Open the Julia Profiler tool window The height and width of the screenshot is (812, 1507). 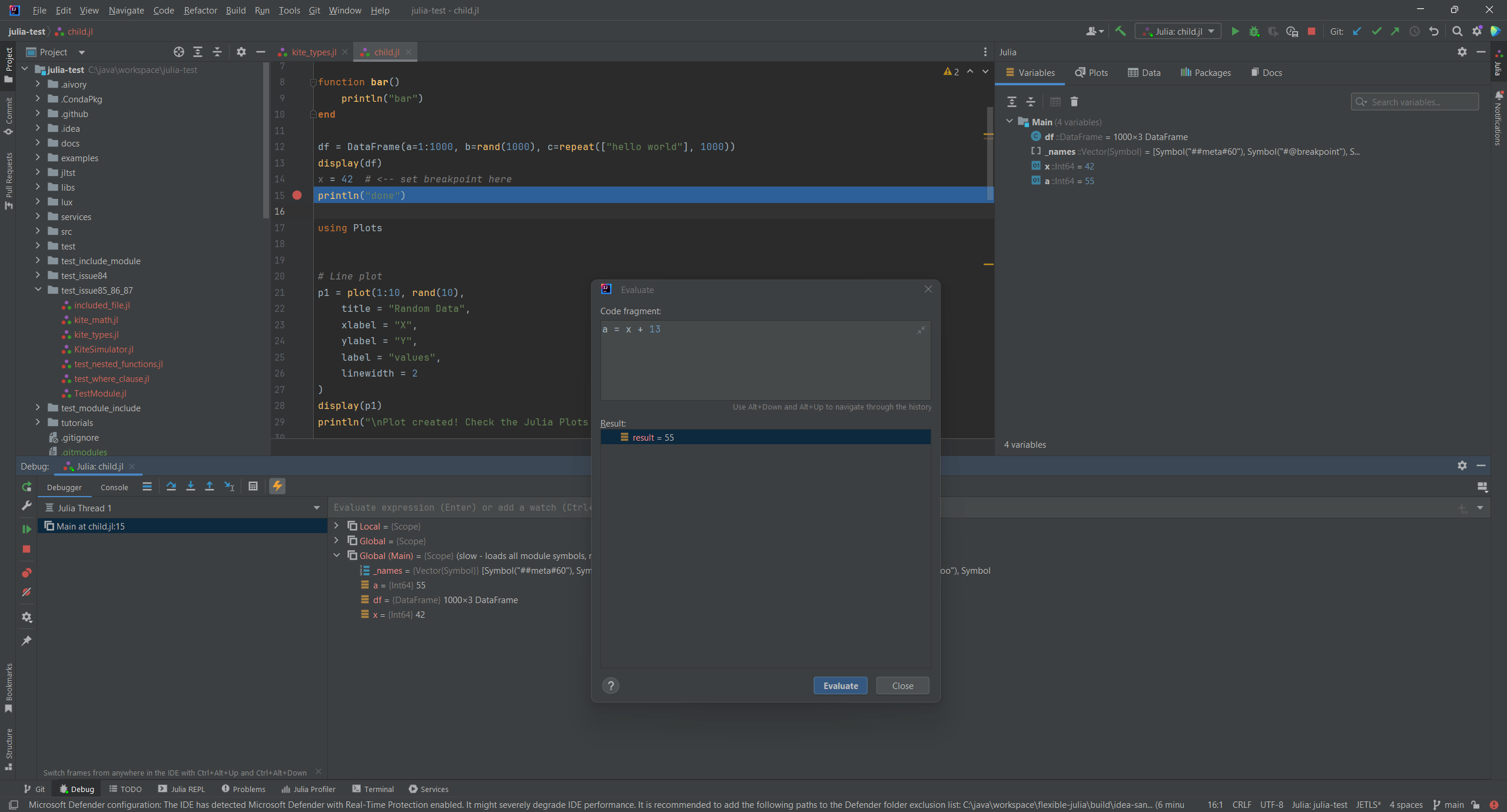point(308,789)
